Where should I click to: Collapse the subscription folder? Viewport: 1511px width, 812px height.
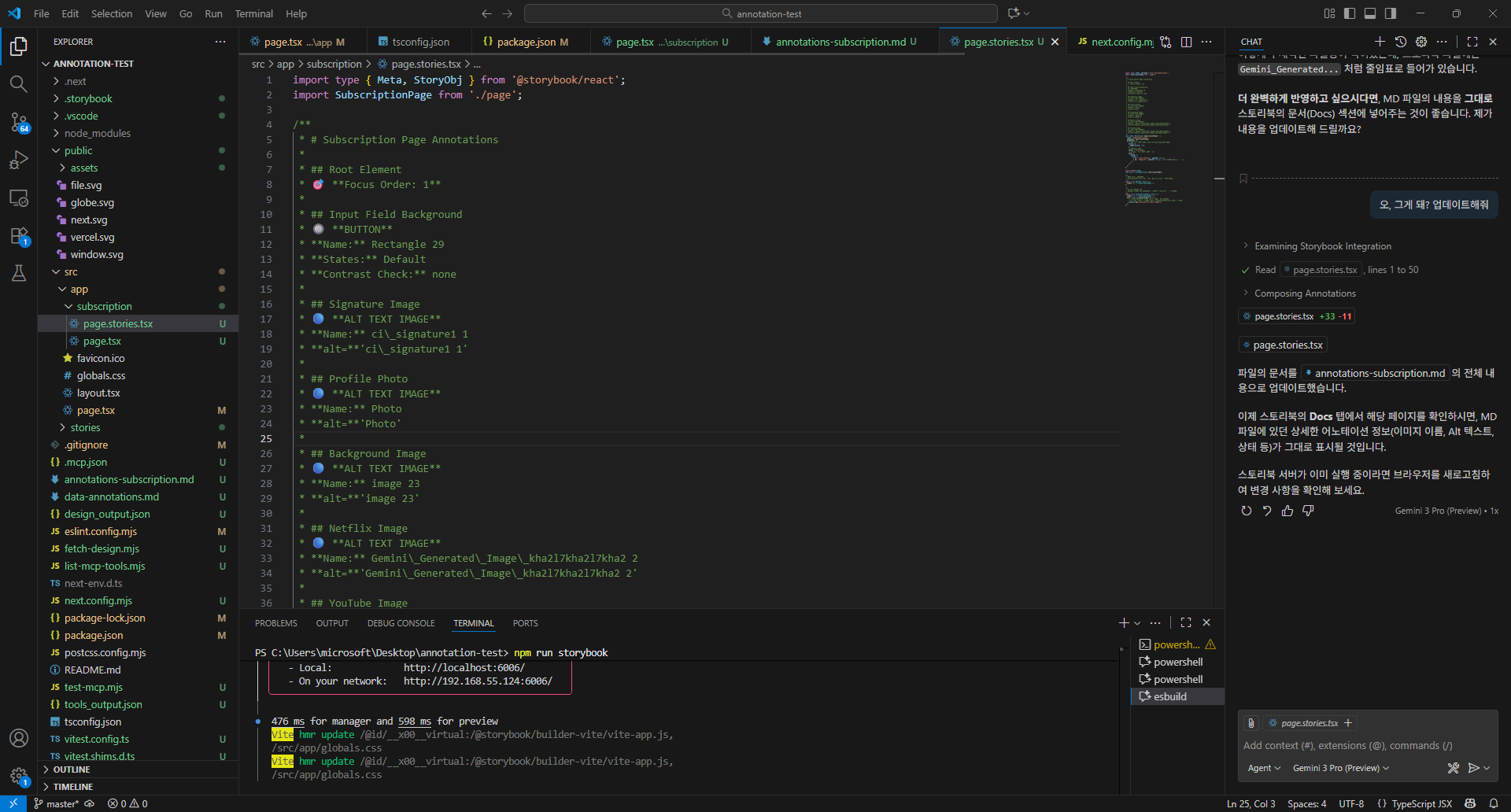[x=104, y=306]
